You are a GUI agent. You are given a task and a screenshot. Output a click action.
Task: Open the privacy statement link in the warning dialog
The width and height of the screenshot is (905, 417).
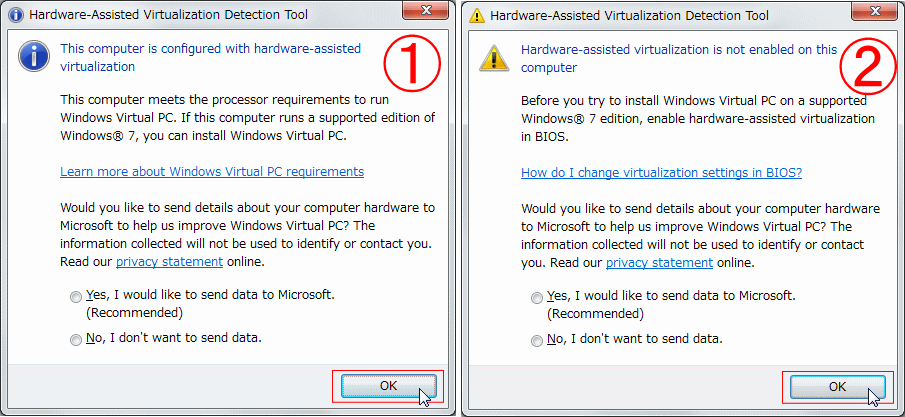659,263
